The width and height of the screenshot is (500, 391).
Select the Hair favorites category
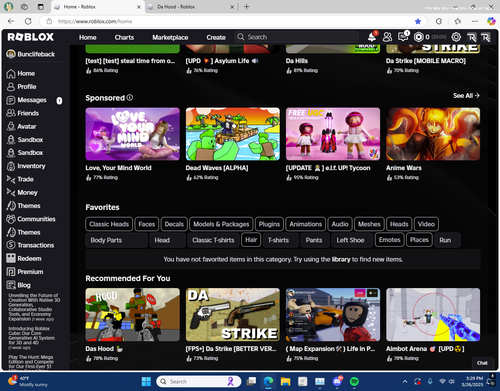251,240
